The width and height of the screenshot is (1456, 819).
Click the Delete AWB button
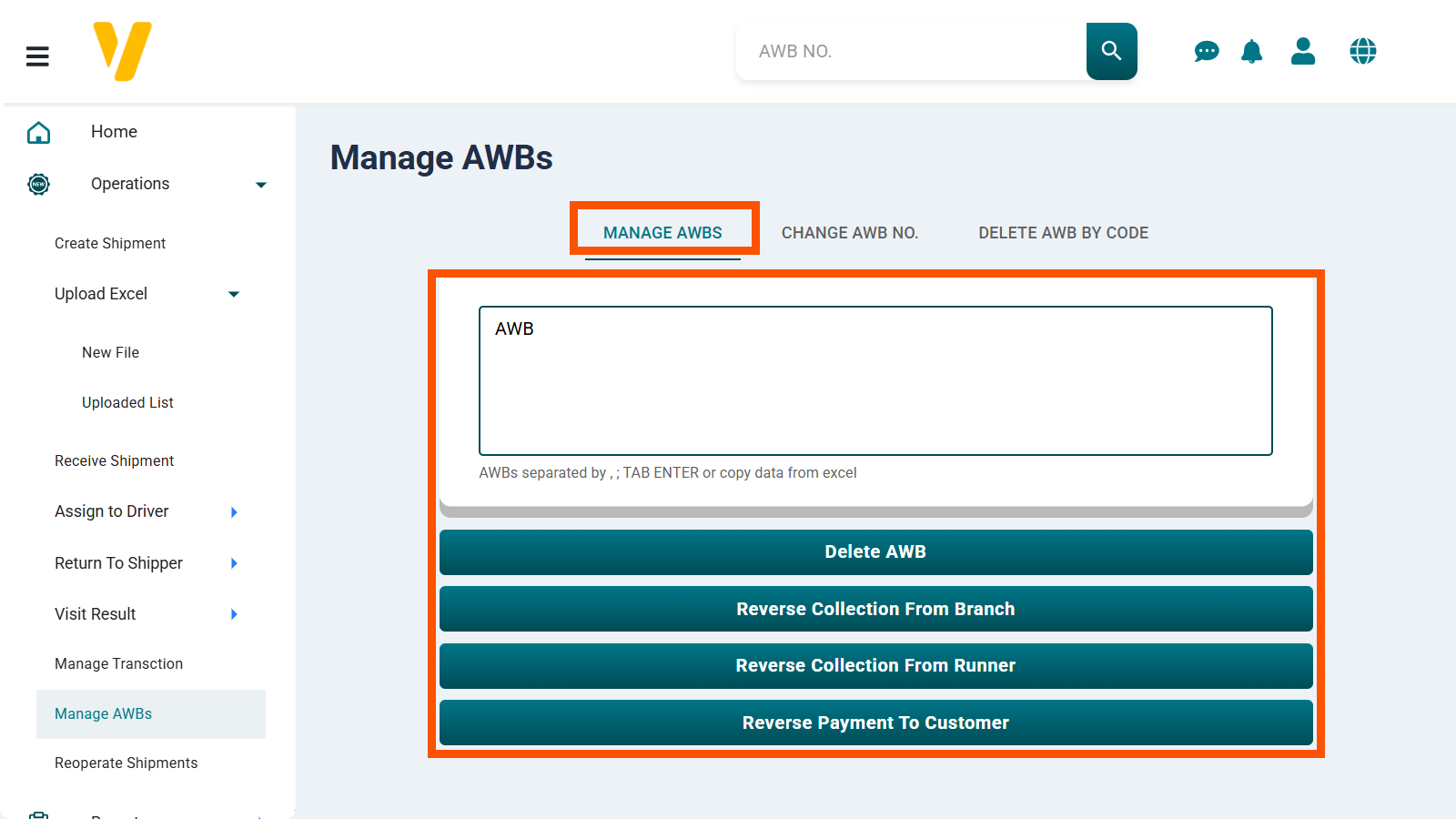(875, 551)
